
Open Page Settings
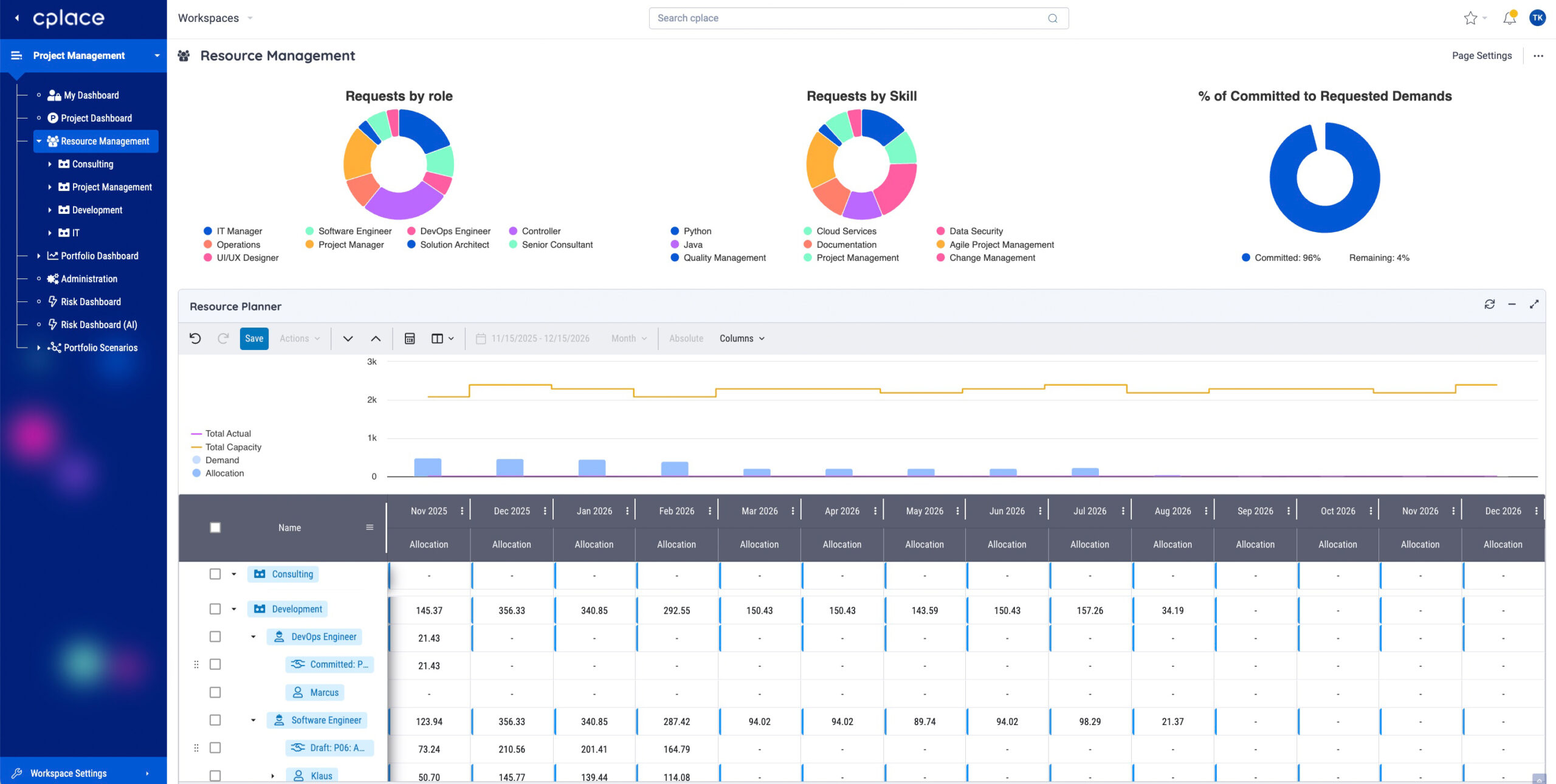click(1482, 56)
